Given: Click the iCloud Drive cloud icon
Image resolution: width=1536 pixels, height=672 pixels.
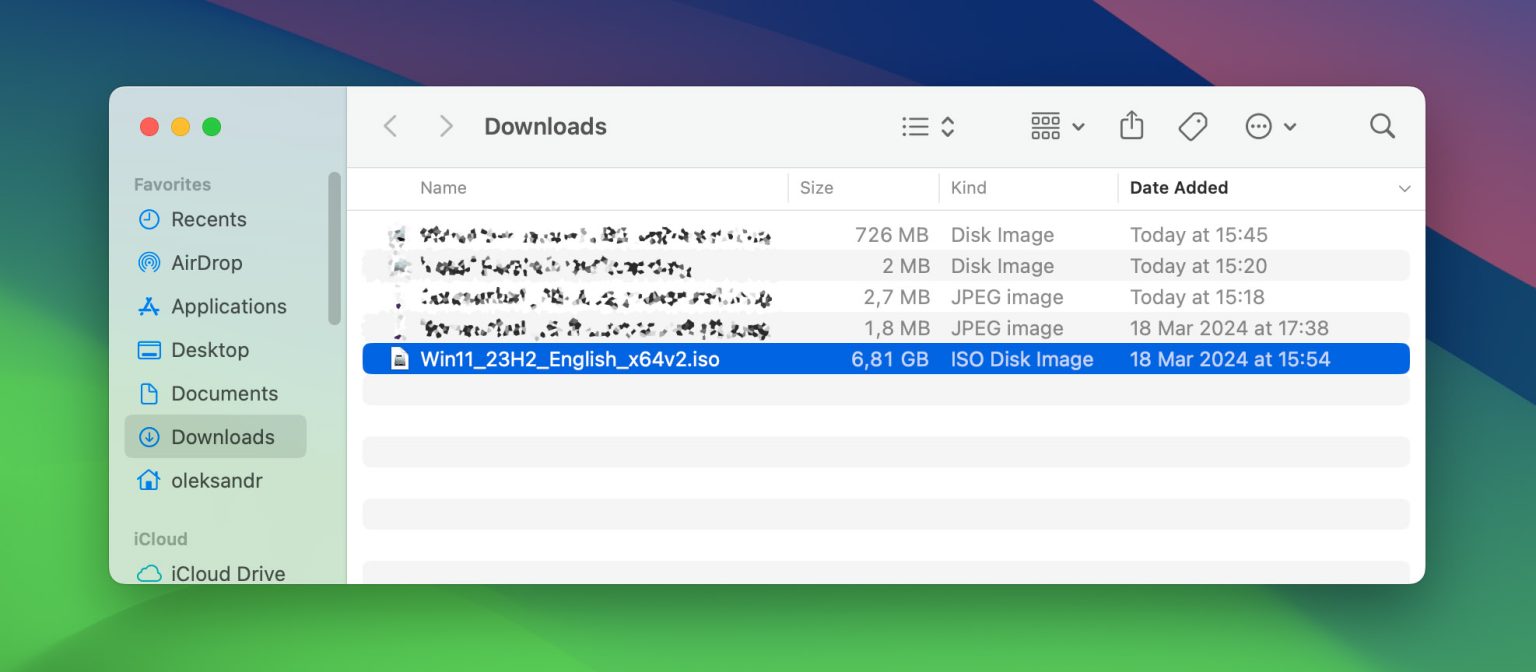Looking at the screenshot, I should [x=149, y=574].
